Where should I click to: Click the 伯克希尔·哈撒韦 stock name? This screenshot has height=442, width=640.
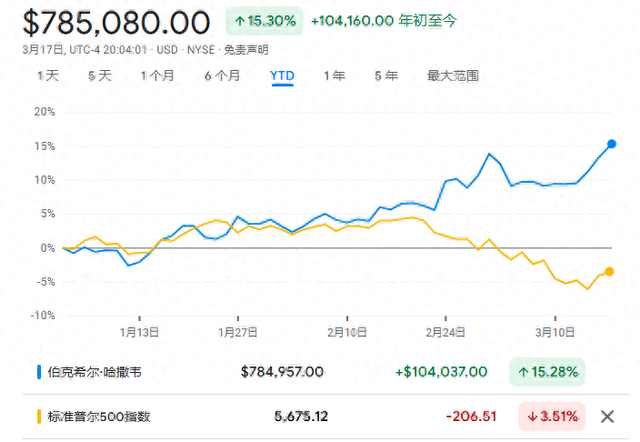(95, 372)
